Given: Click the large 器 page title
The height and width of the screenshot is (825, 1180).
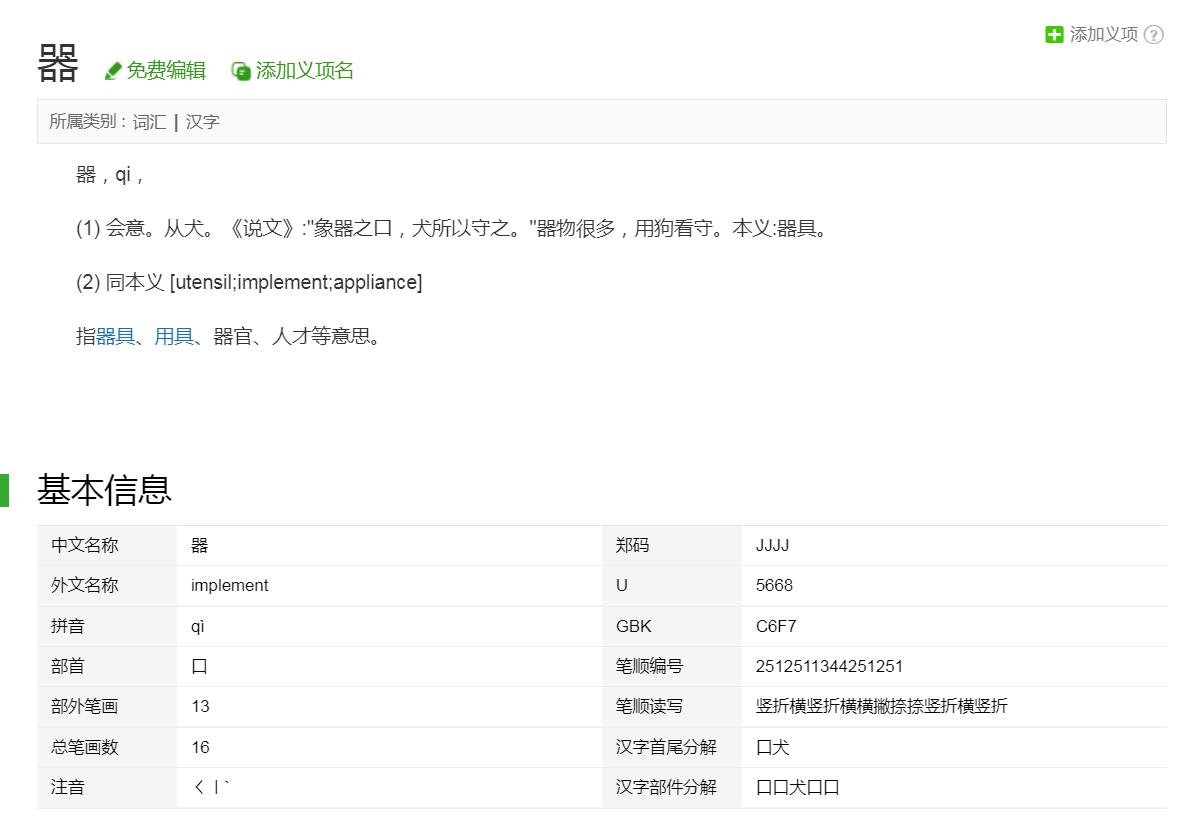Looking at the screenshot, I should coord(58,64).
